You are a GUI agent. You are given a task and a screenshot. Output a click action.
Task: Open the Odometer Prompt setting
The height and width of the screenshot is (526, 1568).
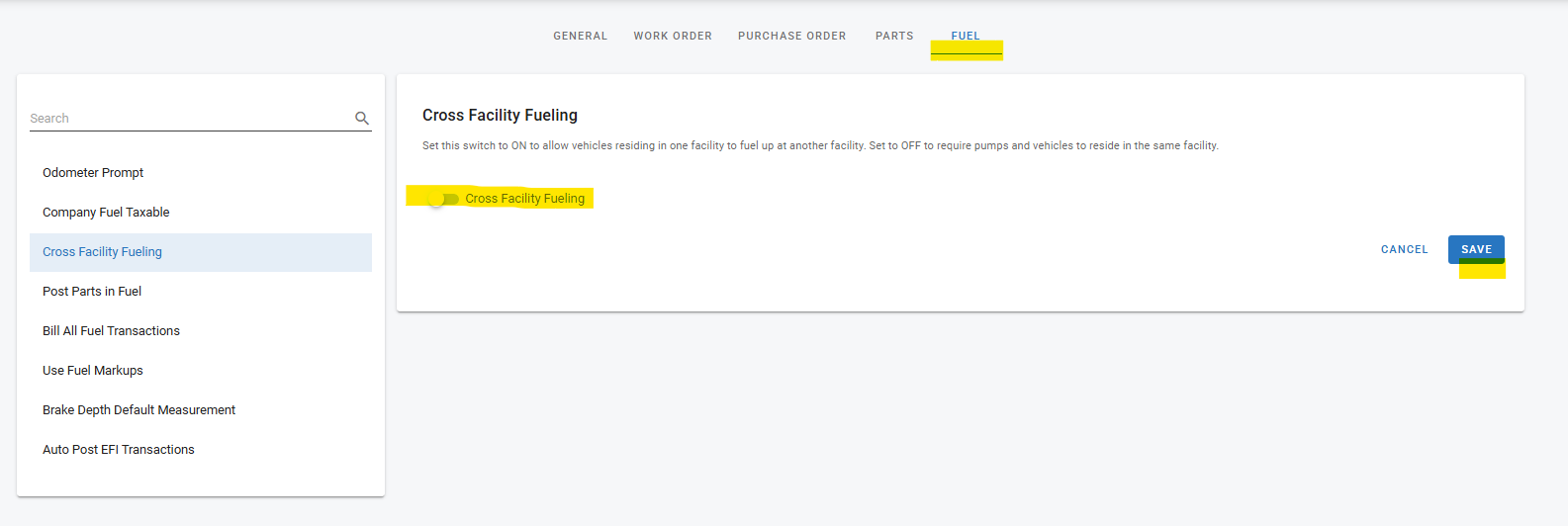(93, 173)
